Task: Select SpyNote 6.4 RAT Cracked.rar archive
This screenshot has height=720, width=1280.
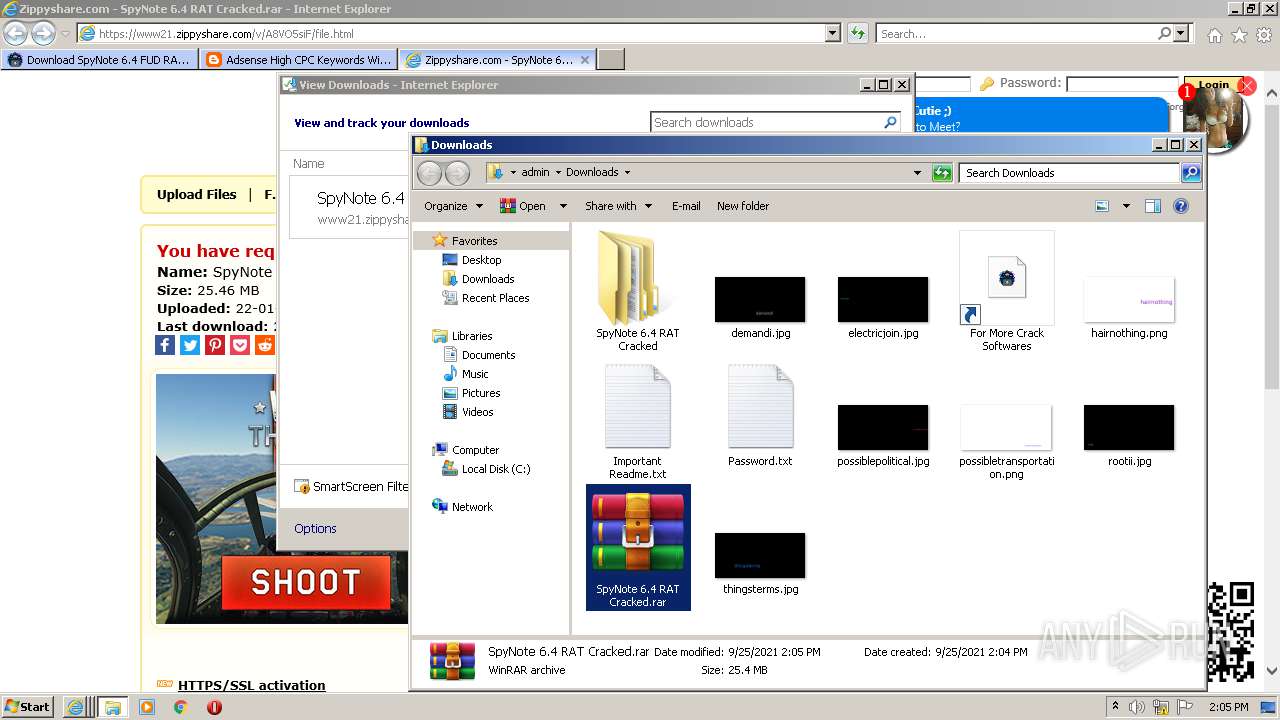Action: [638, 547]
